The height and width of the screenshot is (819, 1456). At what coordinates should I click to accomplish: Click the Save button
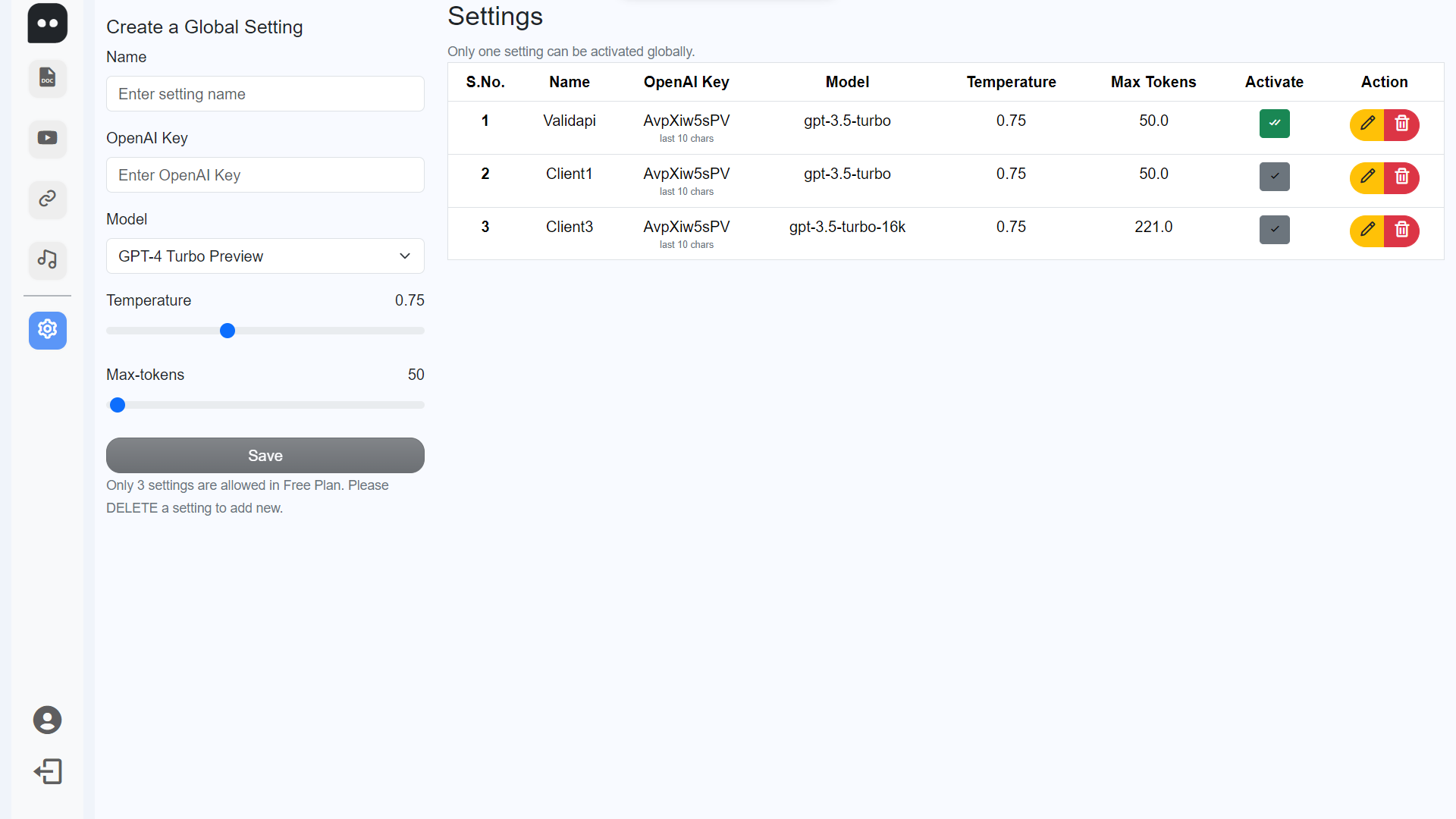pos(265,455)
